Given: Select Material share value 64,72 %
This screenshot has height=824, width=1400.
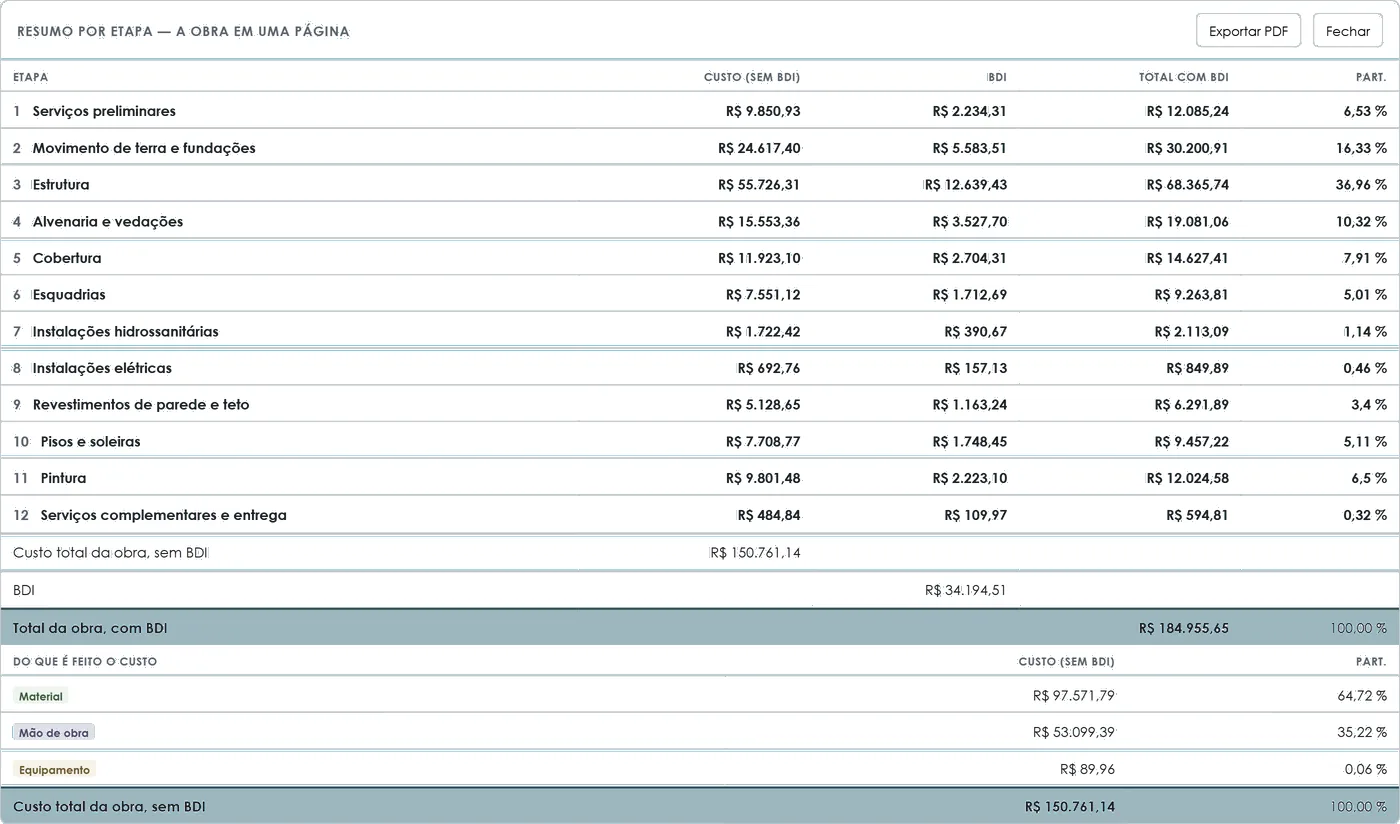Looking at the screenshot, I should click(1362, 696).
